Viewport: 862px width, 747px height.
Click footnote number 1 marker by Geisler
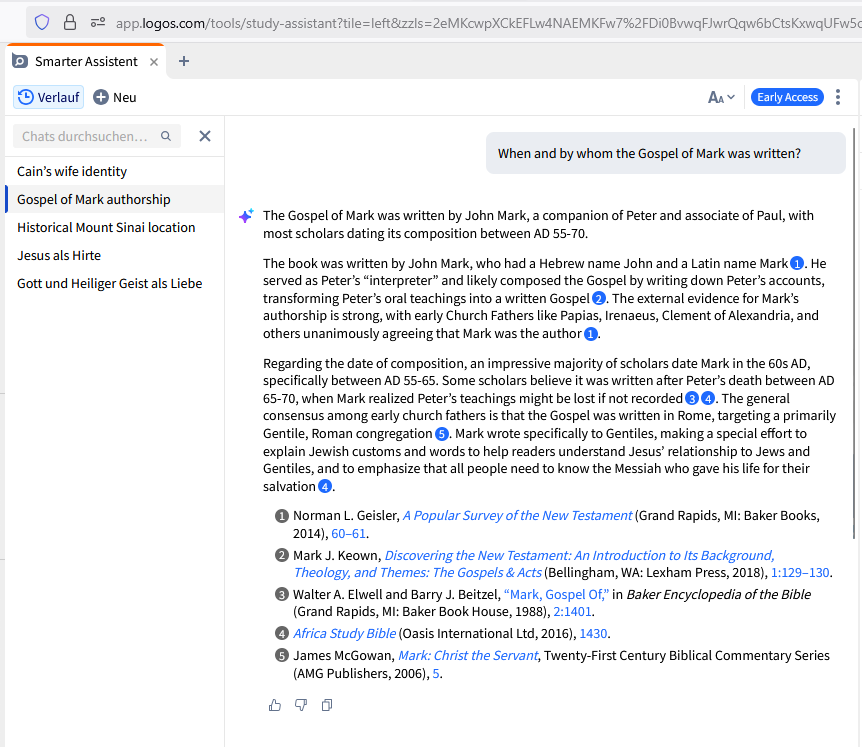(x=281, y=516)
